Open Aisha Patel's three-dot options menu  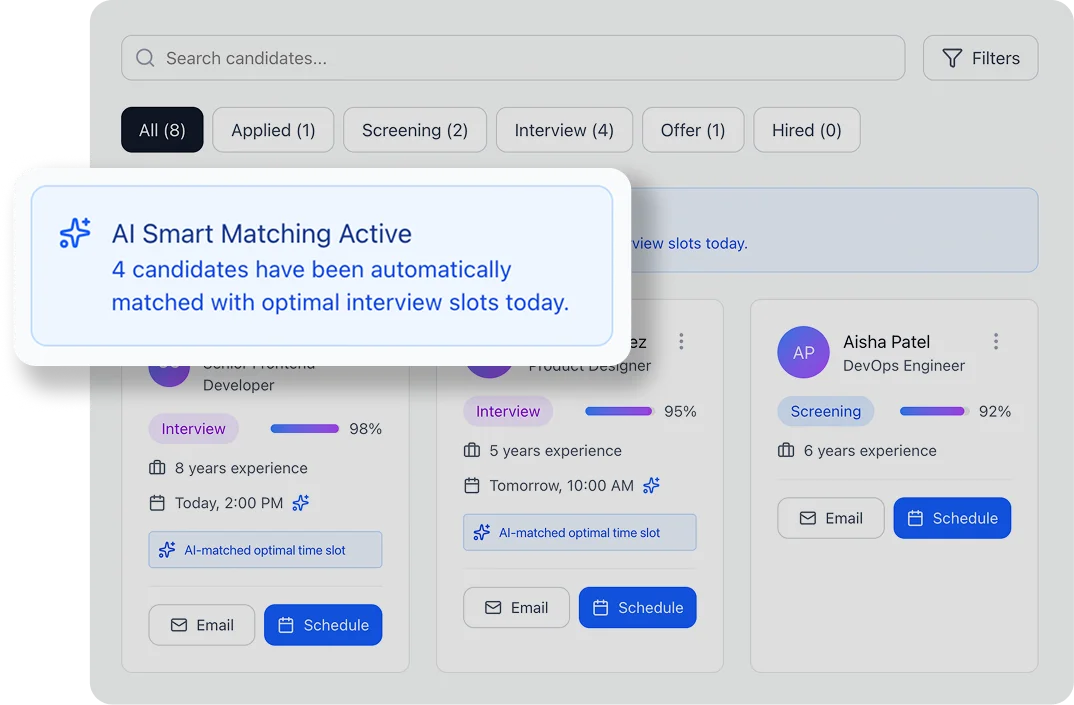(x=995, y=341)
